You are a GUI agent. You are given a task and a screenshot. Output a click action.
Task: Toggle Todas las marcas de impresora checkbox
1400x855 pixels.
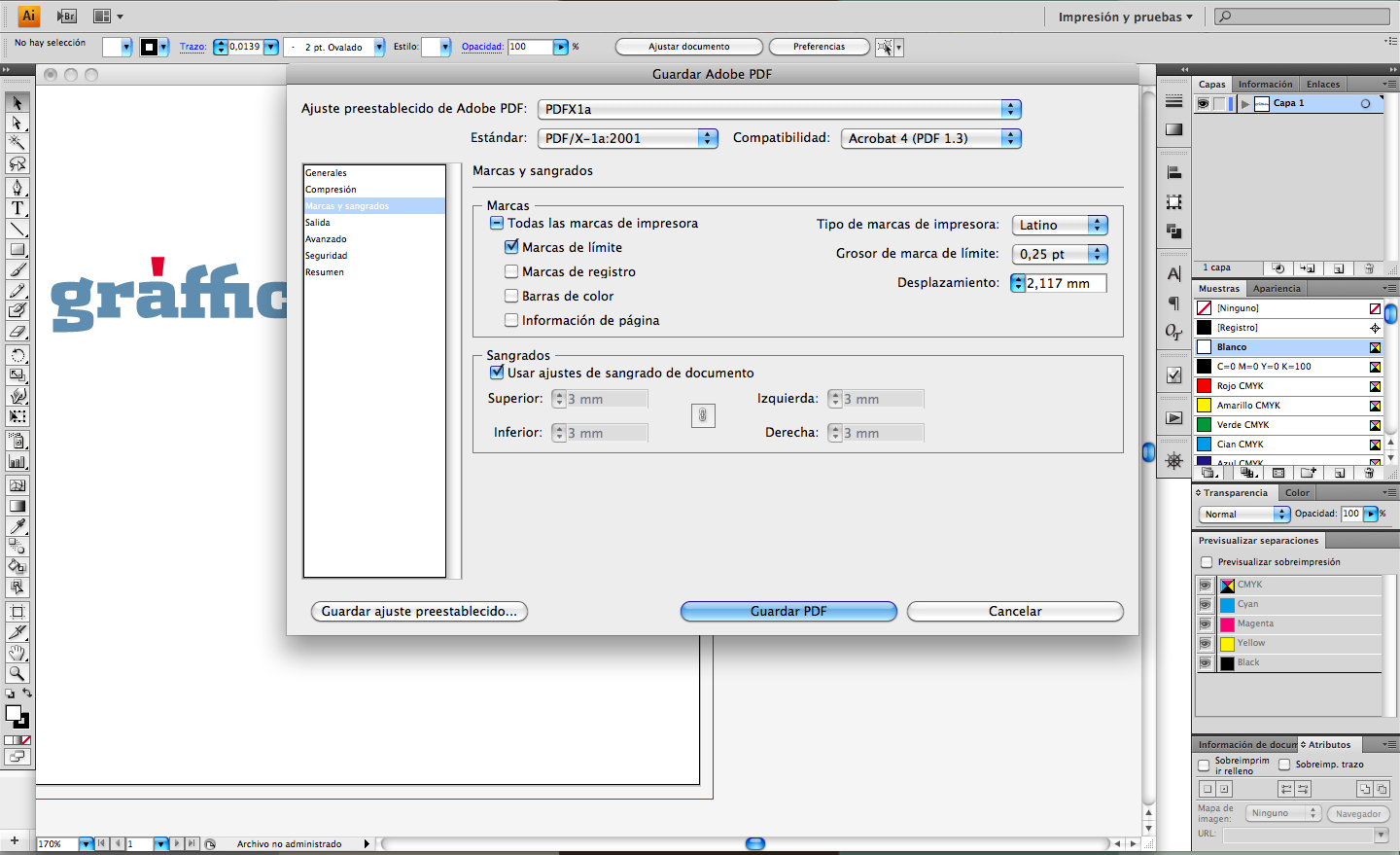pyautogui.click(x=496, y=223)
